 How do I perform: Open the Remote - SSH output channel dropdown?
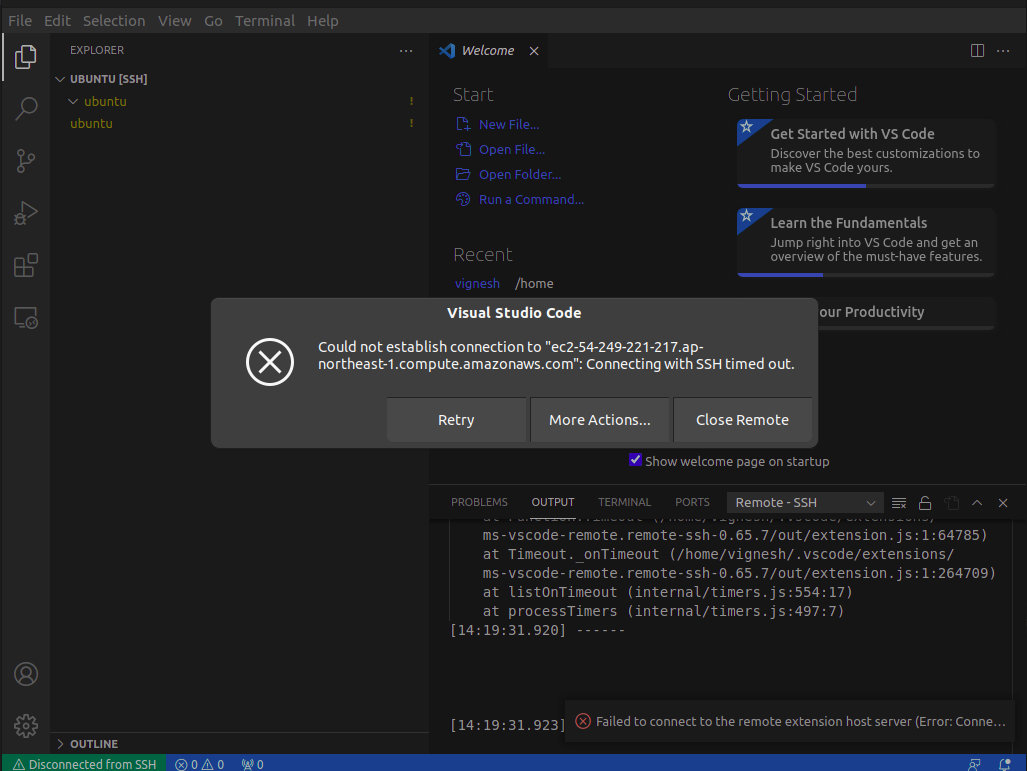click(804, 503)
